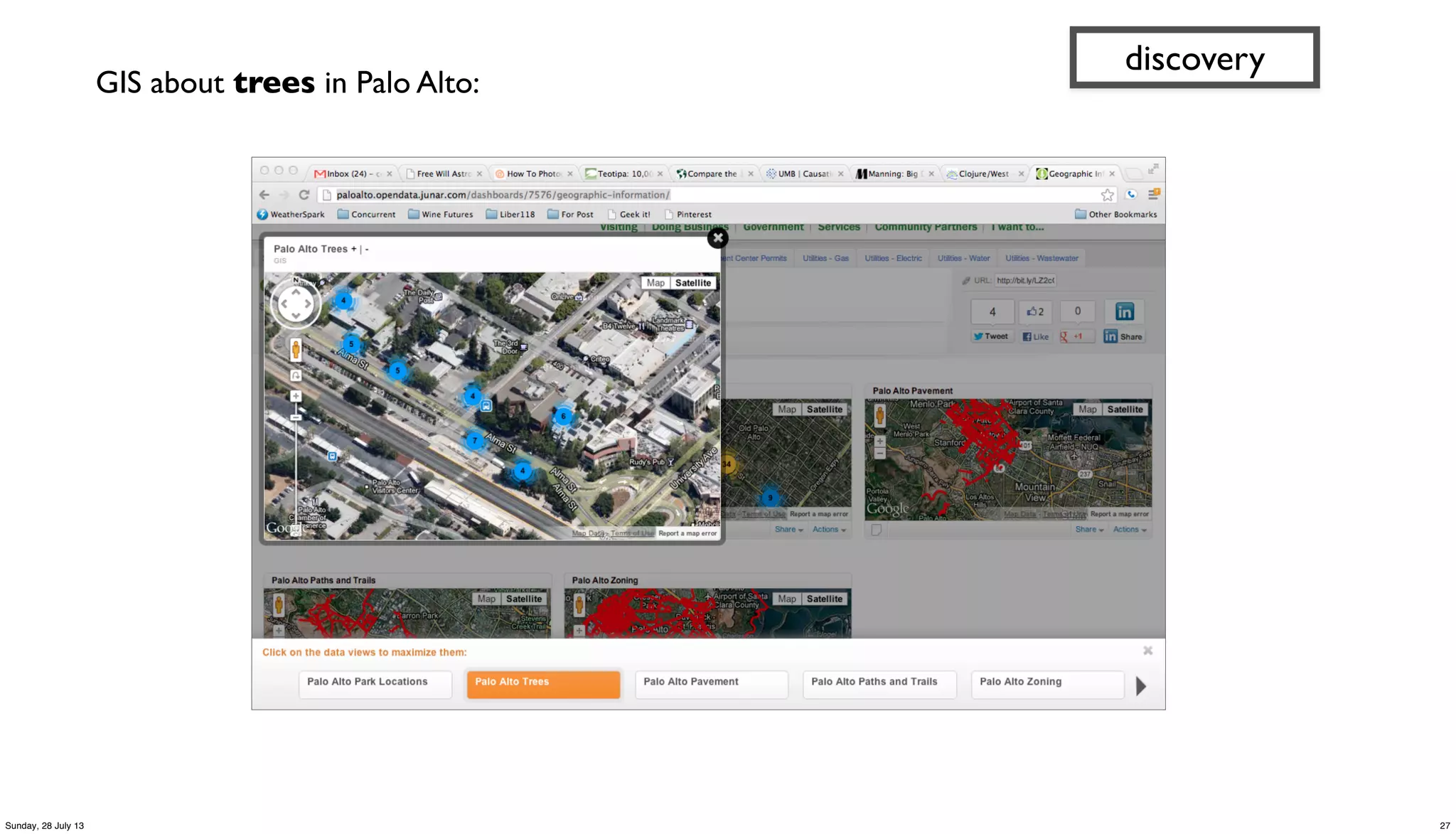The width and height of the screenshot is (1456, 834).
Task: Switch Pavement map to Satellite view
Action: coord(1125,410)
